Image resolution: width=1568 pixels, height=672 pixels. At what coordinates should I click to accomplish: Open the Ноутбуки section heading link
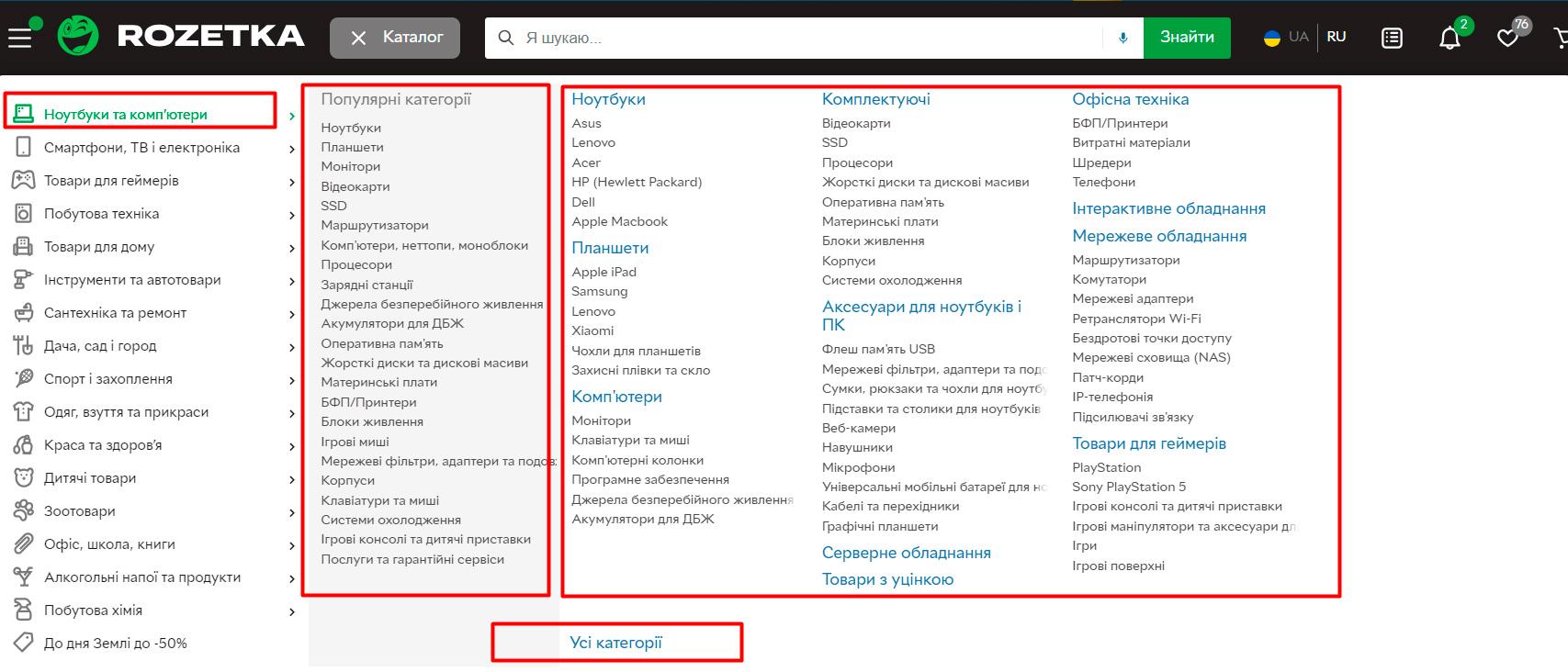tap(608, 99)
